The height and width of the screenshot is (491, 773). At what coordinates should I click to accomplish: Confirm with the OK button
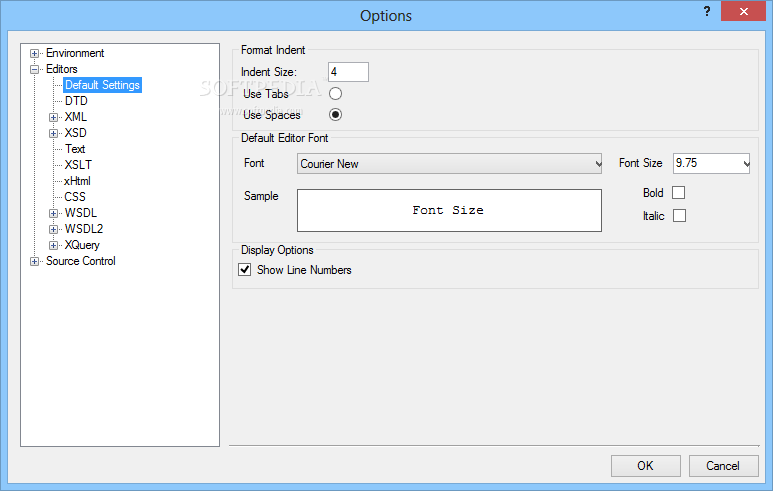[x=646, y=466]
